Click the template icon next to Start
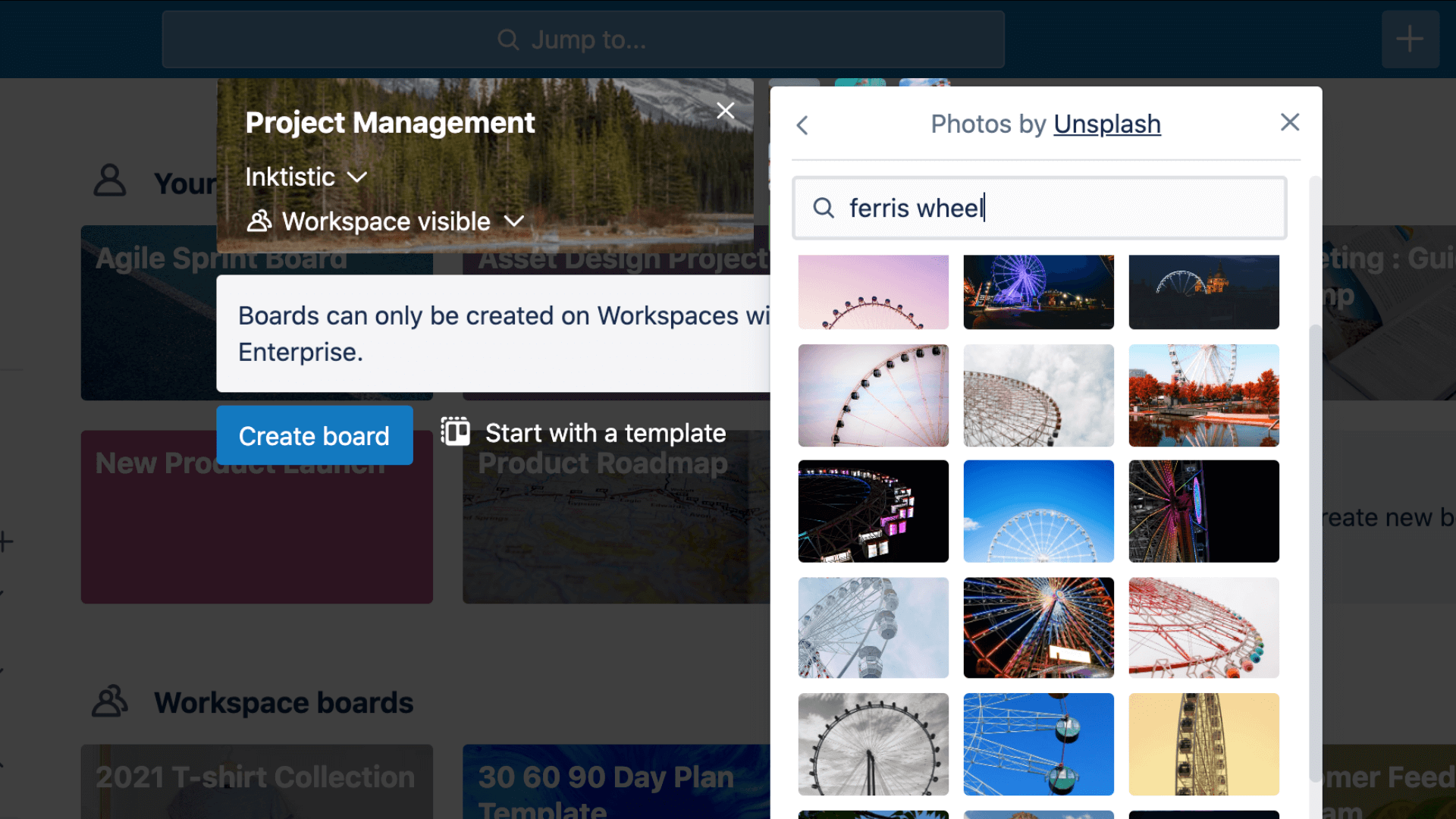Image resolution: width=1456 pixels, height=819 pixels. pyautogui.click(x=455, y=432)
